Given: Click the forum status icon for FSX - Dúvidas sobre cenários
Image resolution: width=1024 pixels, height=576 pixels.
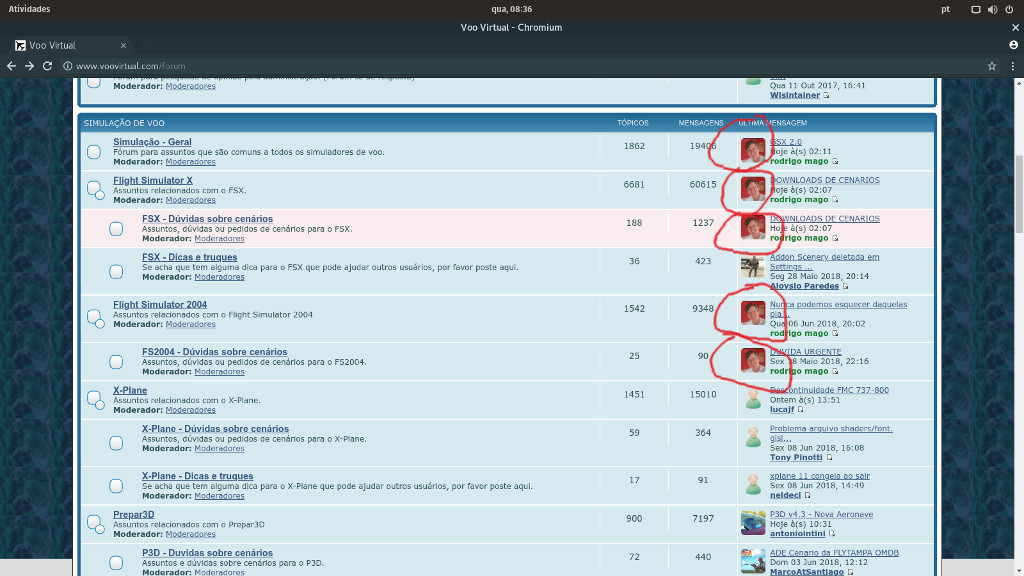Looking at the screenshot, I should (x=116, y=229).
